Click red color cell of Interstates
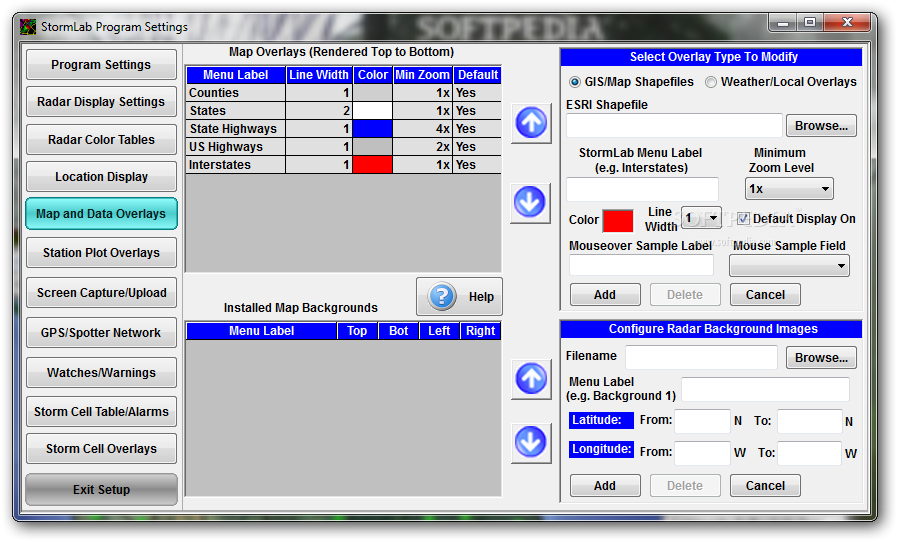The width and height of the screenshot is (898, 542). click(372, 164)
